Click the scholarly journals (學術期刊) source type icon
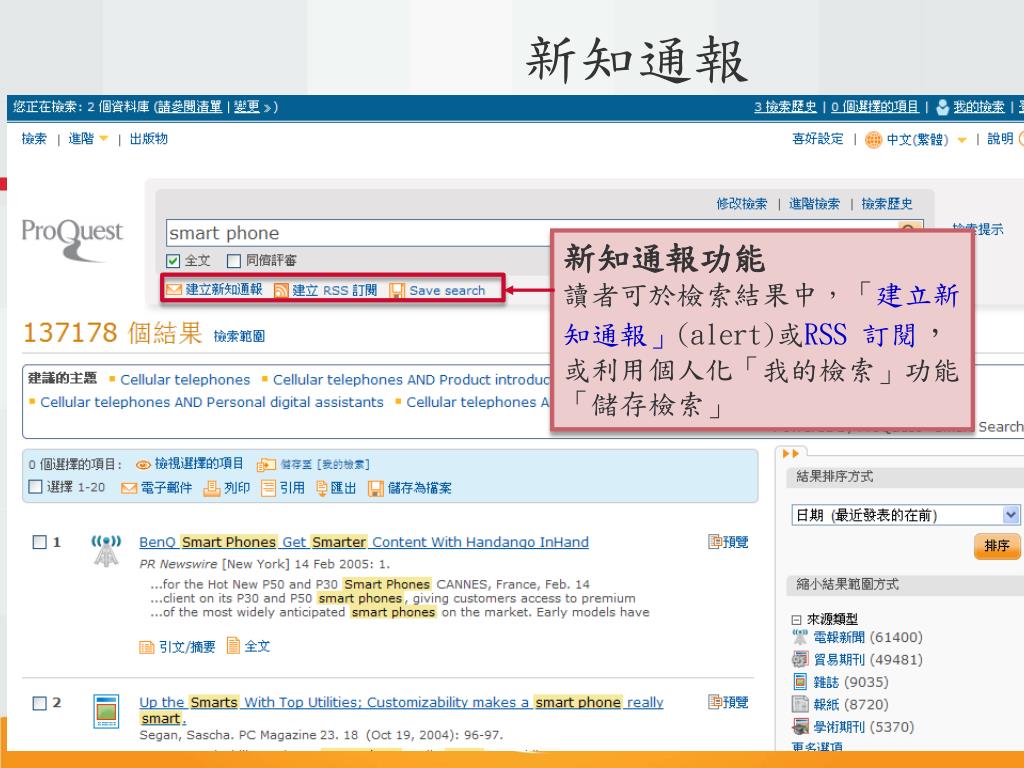This screenshot has width=1024, height=768. click(800, 726)
